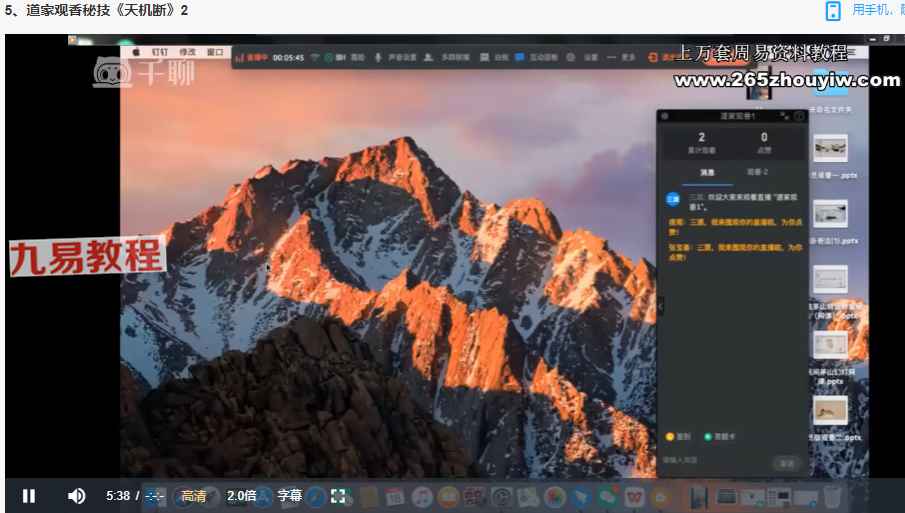Open the 白板 whiteboard icon
Viewport: 905px width, 513px height.
click(x=484, y=57)
